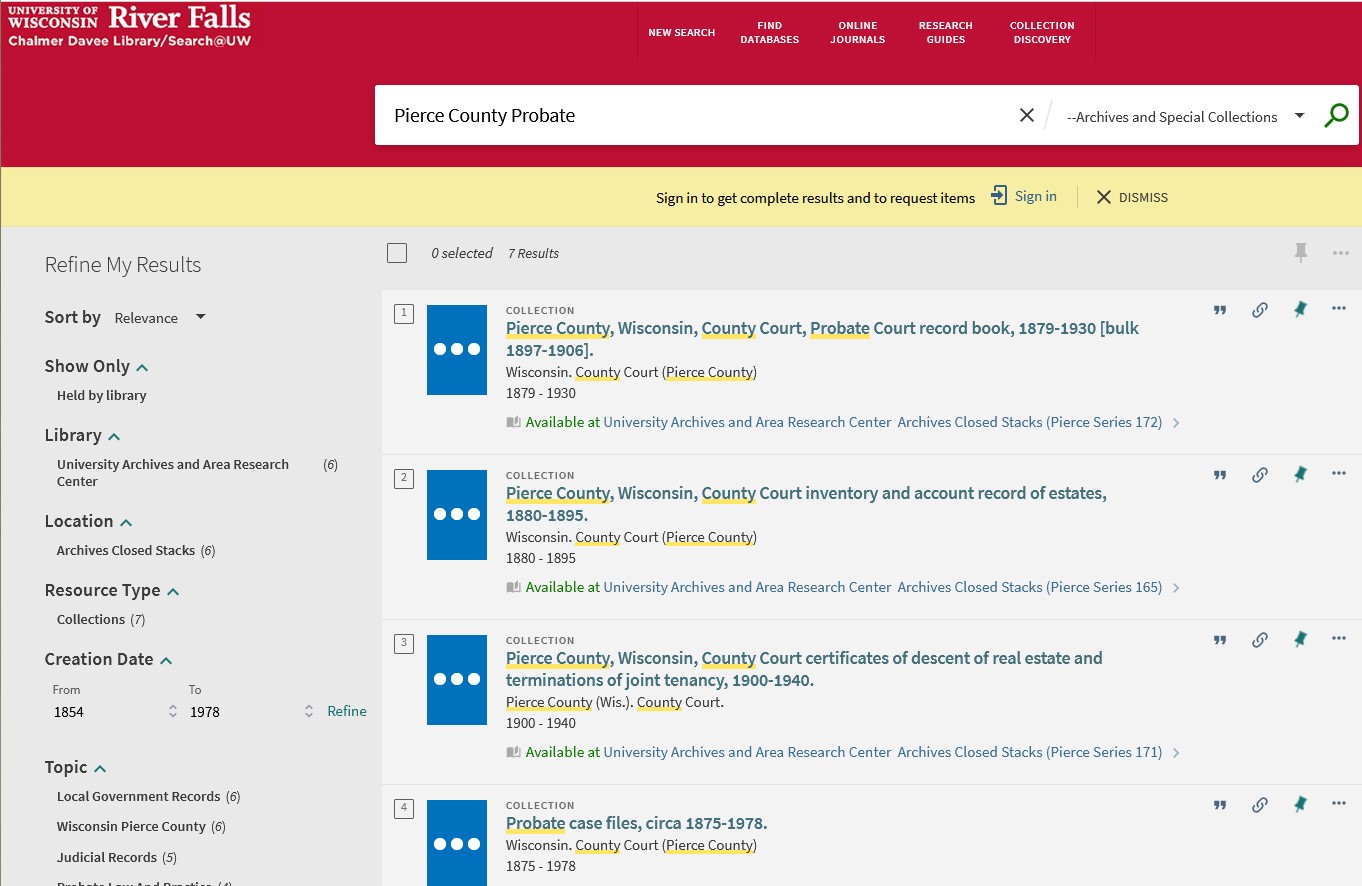Click the permalink icon for result 4
1362x886 pixels.
[1260, 805]
